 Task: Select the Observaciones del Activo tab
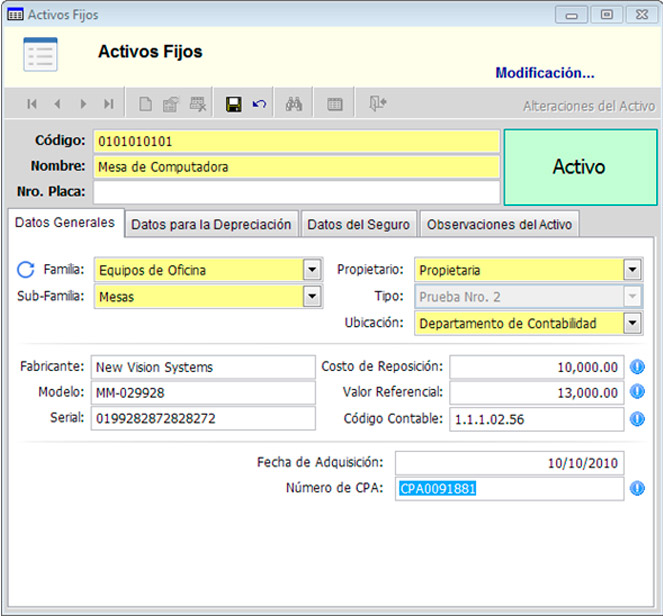(x=499, y=224)
